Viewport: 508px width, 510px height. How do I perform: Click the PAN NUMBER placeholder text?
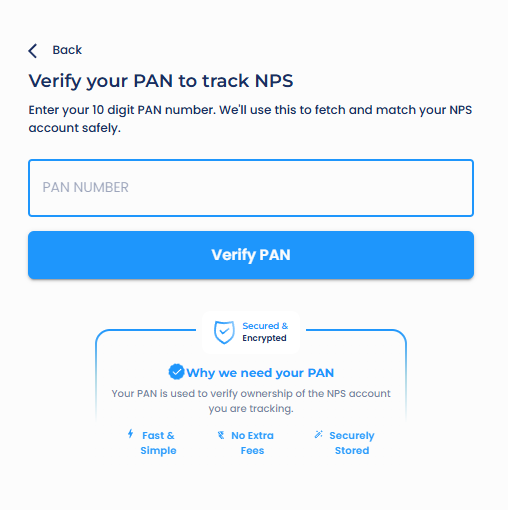[85, 187]
